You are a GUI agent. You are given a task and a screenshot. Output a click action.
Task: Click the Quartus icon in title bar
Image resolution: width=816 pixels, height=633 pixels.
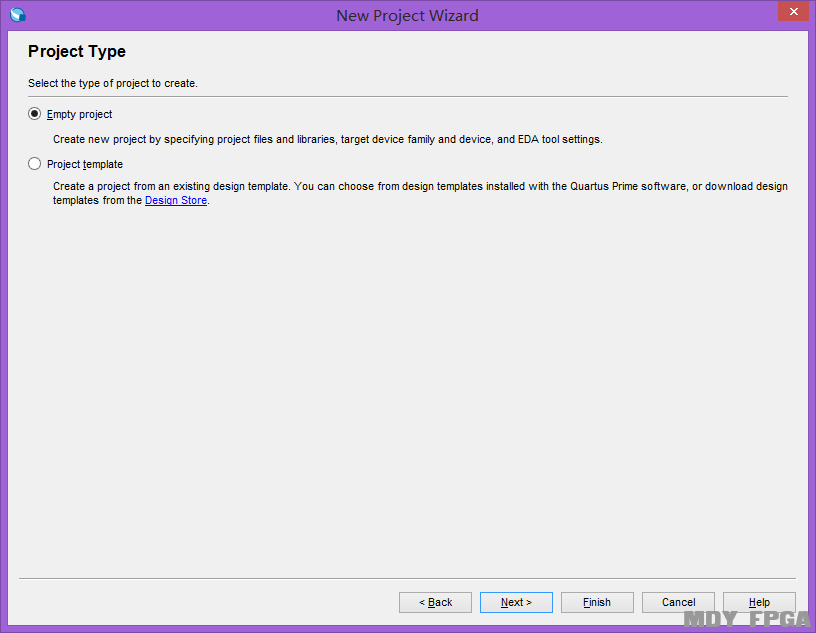click(x=18, y=15)
